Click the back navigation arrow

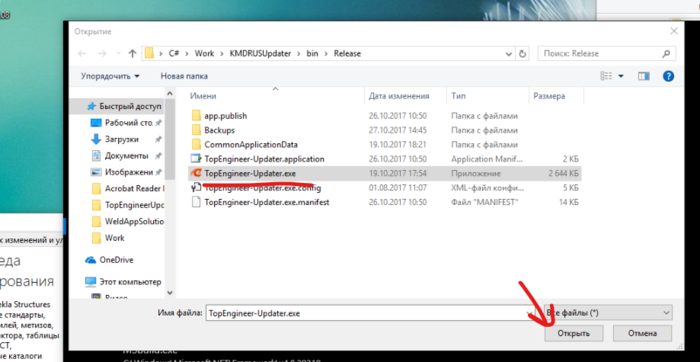82,54
